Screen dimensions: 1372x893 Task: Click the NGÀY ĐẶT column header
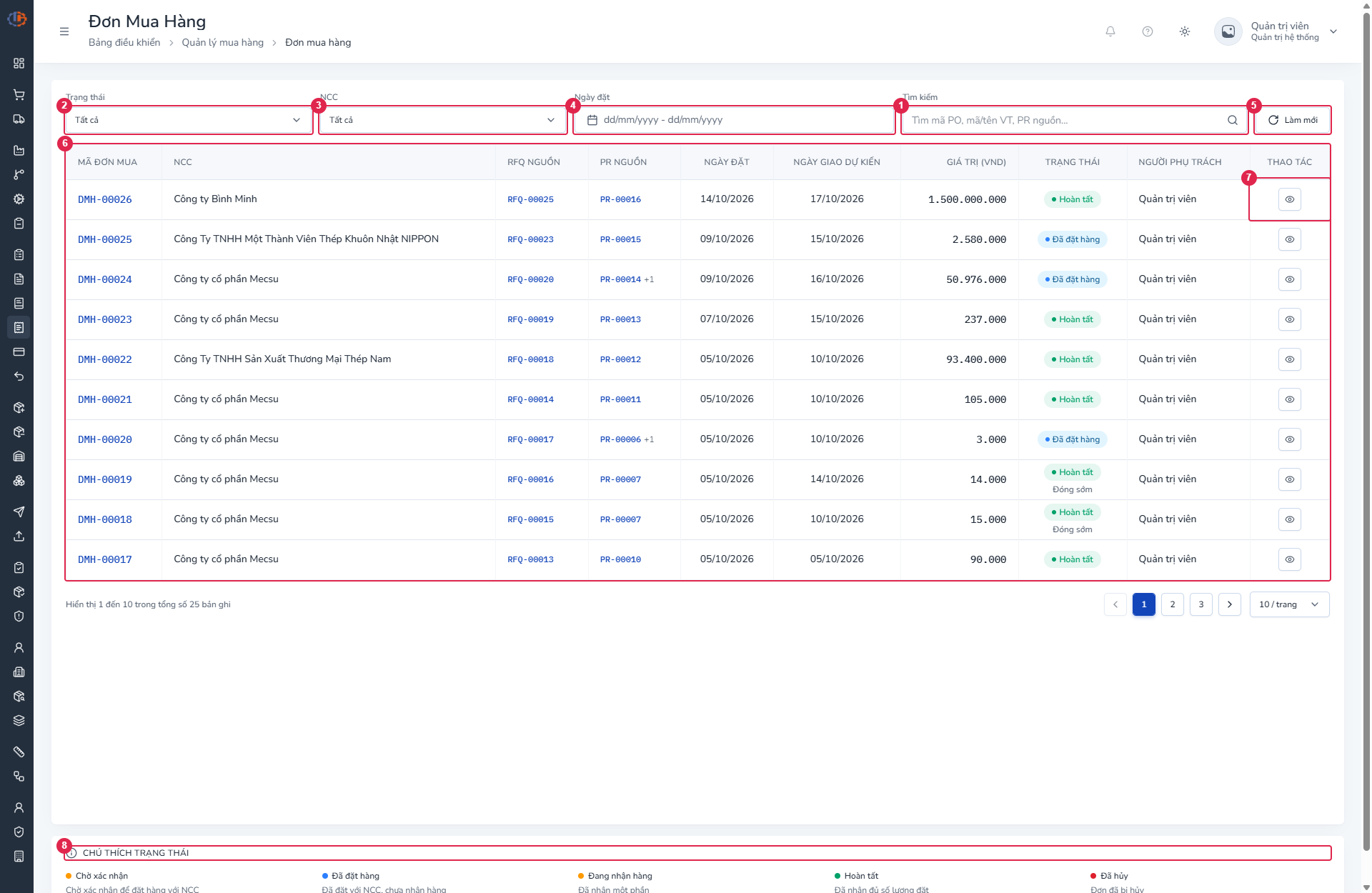tap(727, 162)
